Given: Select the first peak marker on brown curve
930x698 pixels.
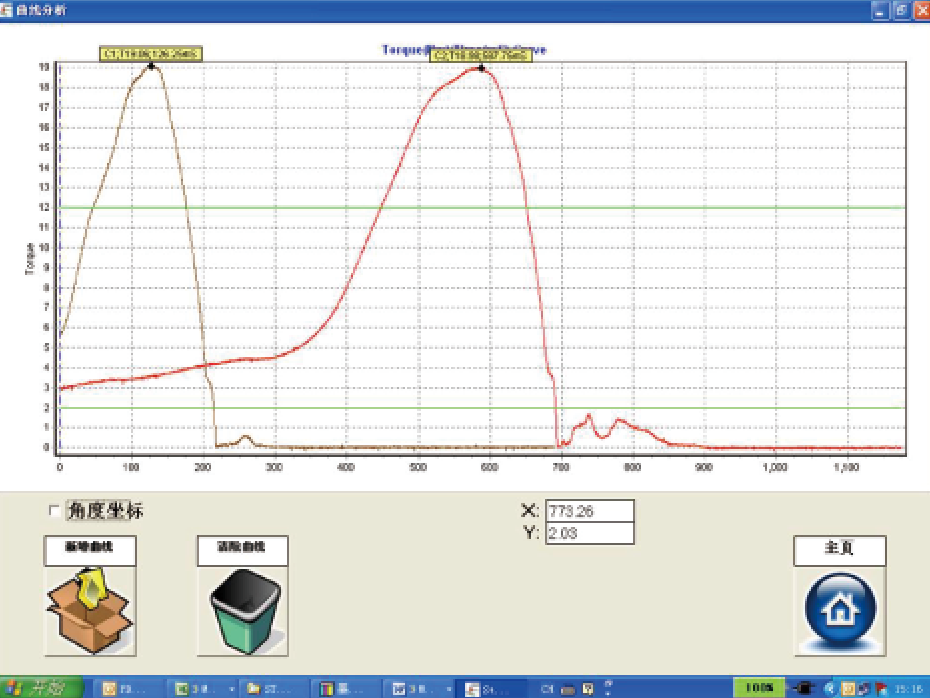Looking at the screenshot, I should pos(151,67).
